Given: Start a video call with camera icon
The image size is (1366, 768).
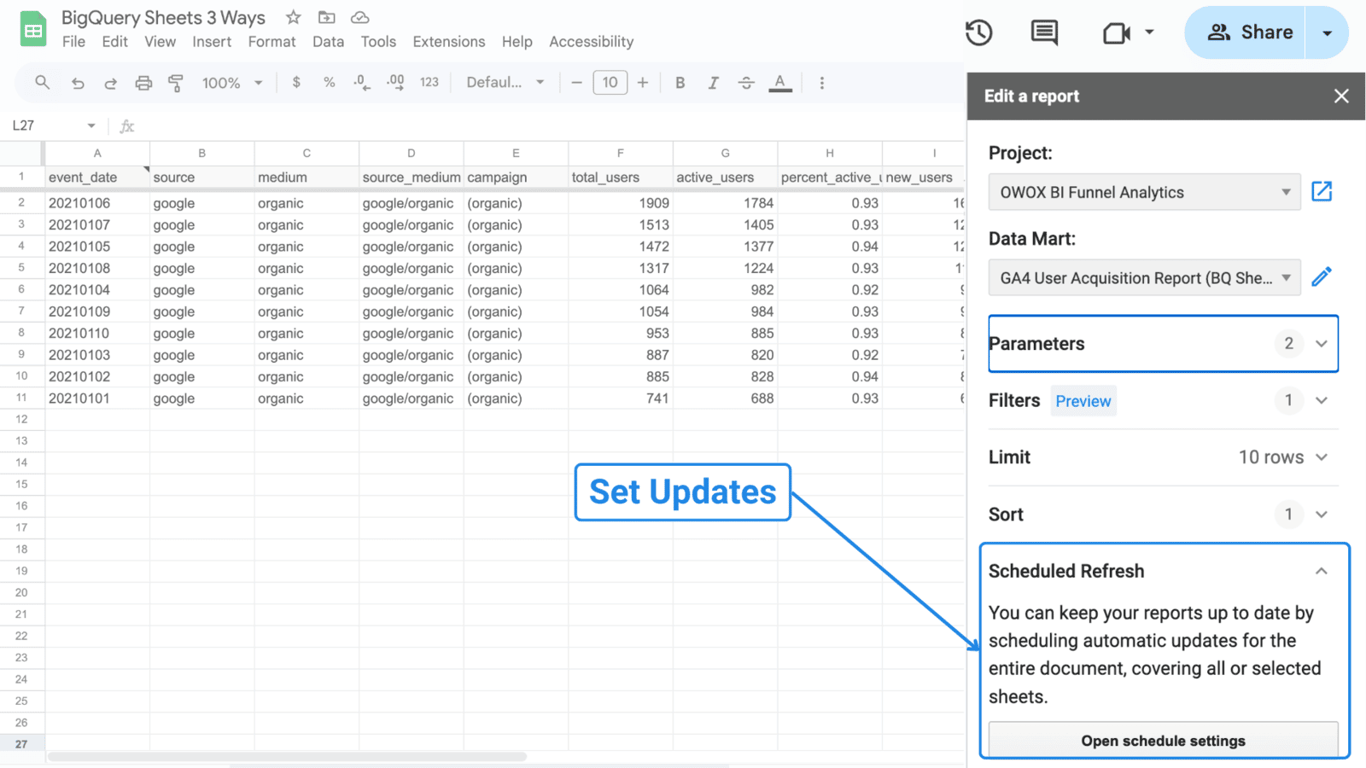Looking at the screenshot, I should pos(1116,33).
